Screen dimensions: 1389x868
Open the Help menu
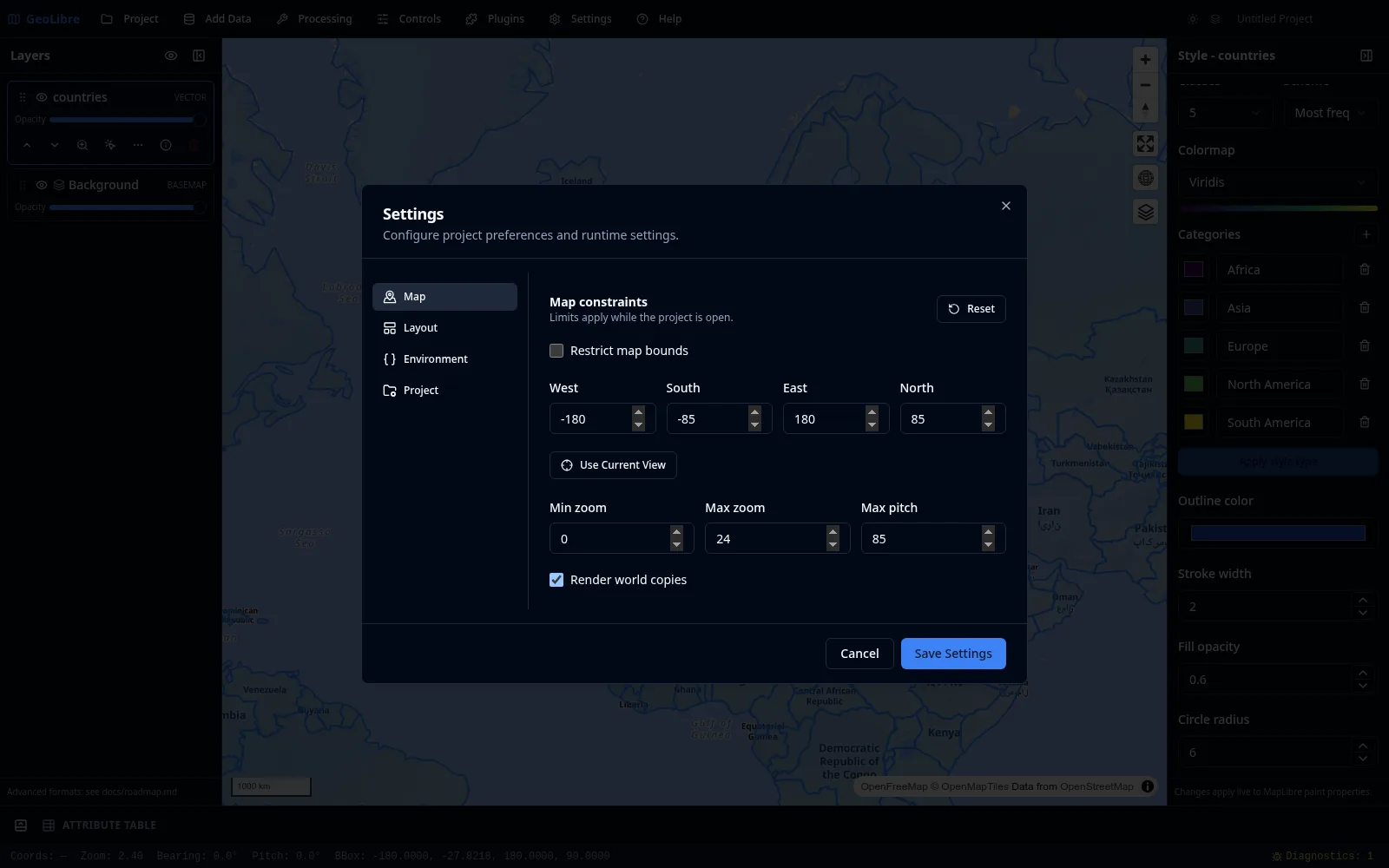tap(659, 18)
